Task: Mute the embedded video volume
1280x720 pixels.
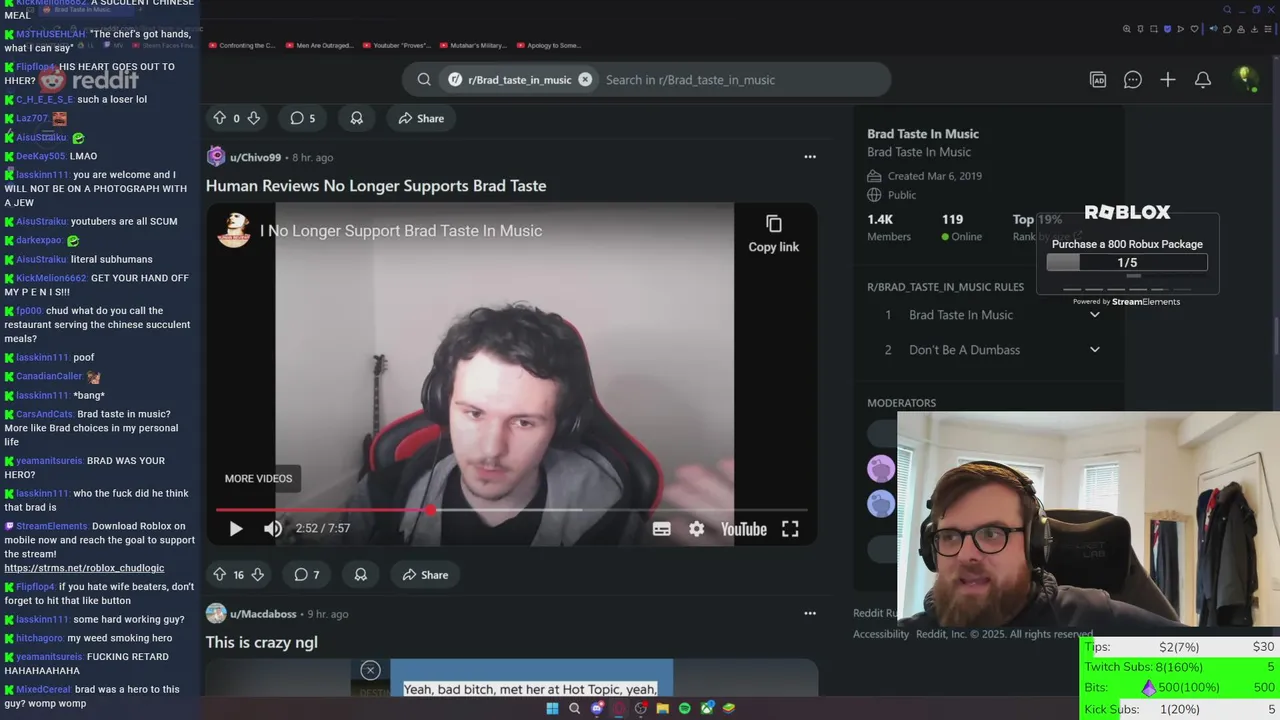Action: [x=273, y=529]
